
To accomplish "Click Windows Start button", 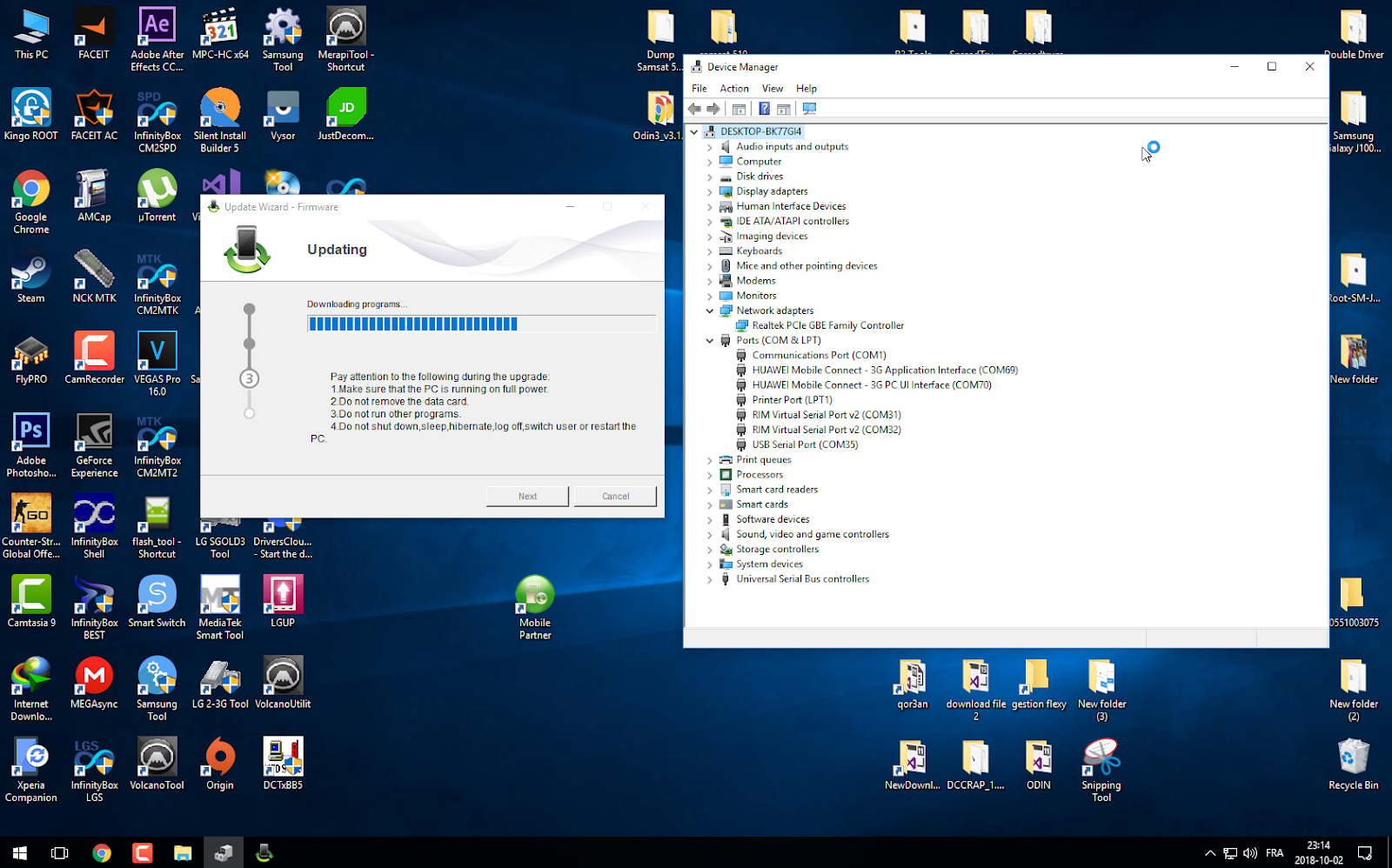I will coord(19,852).
